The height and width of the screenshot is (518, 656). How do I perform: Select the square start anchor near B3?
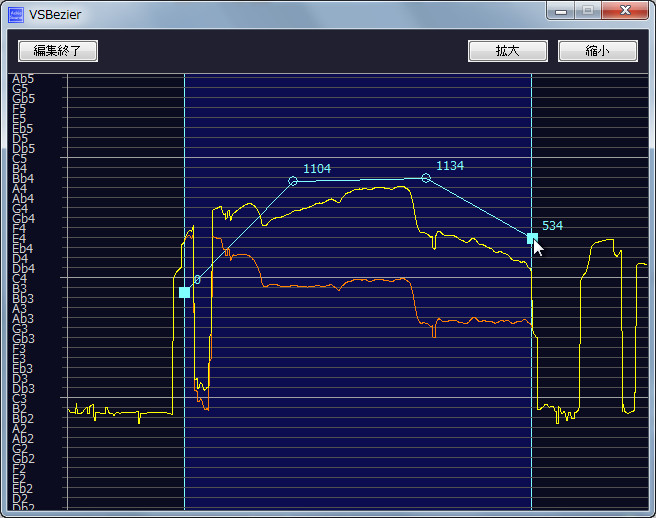(184, 292)
